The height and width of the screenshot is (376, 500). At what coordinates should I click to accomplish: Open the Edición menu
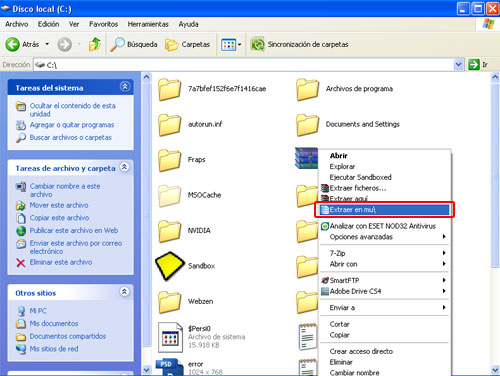tap(48, 24)
